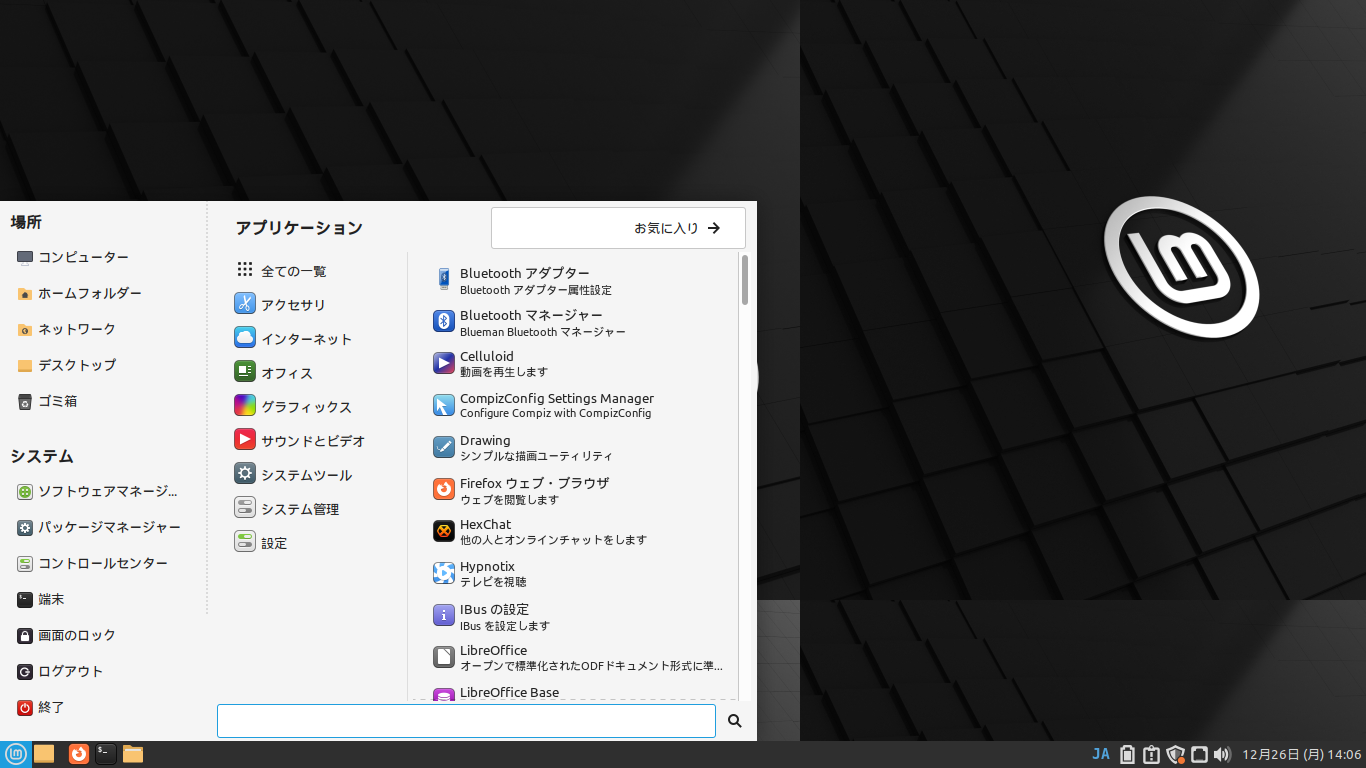
Task: Select the サウンドとビデオ category
Action: point(301,440)
